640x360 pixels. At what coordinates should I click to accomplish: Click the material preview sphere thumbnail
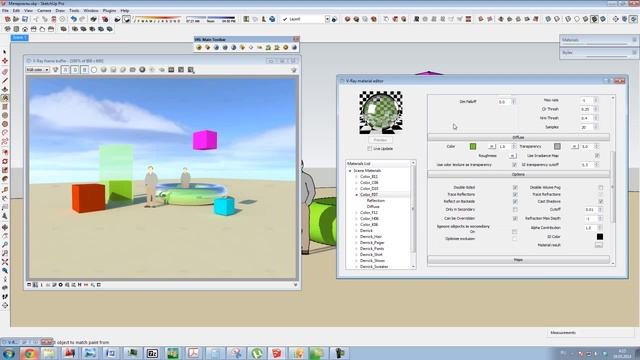tap(381, 112)
